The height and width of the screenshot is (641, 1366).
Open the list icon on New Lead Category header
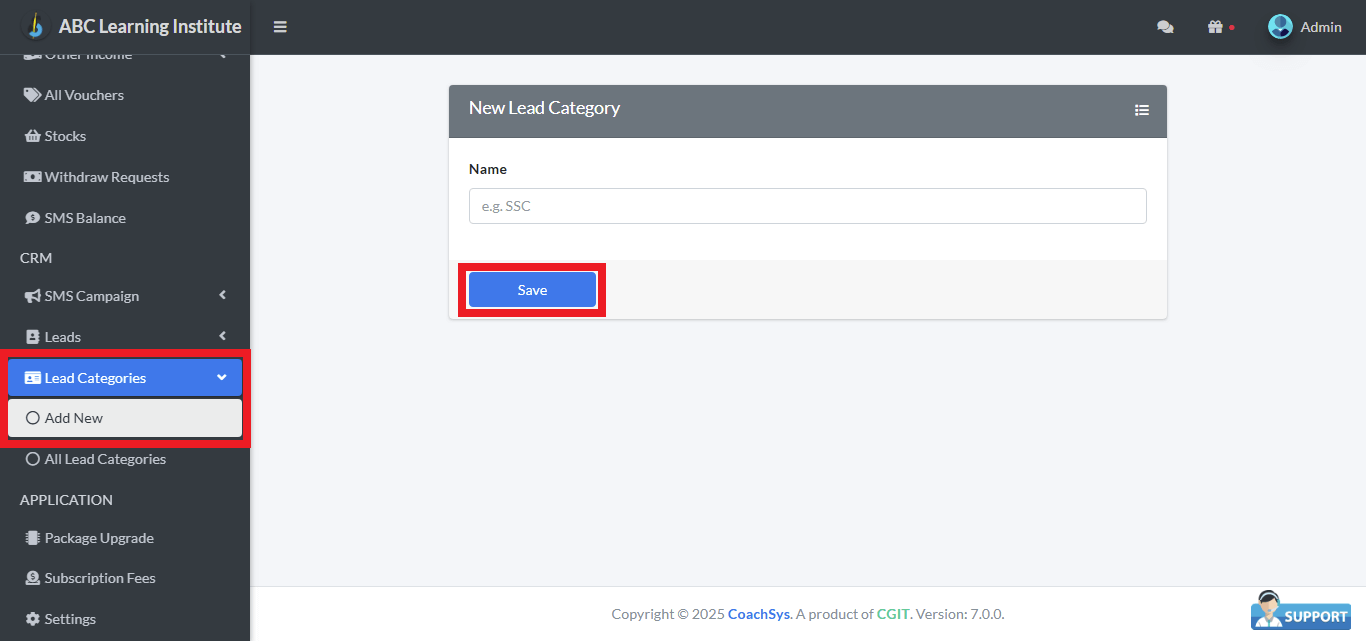coord(1142,110)
